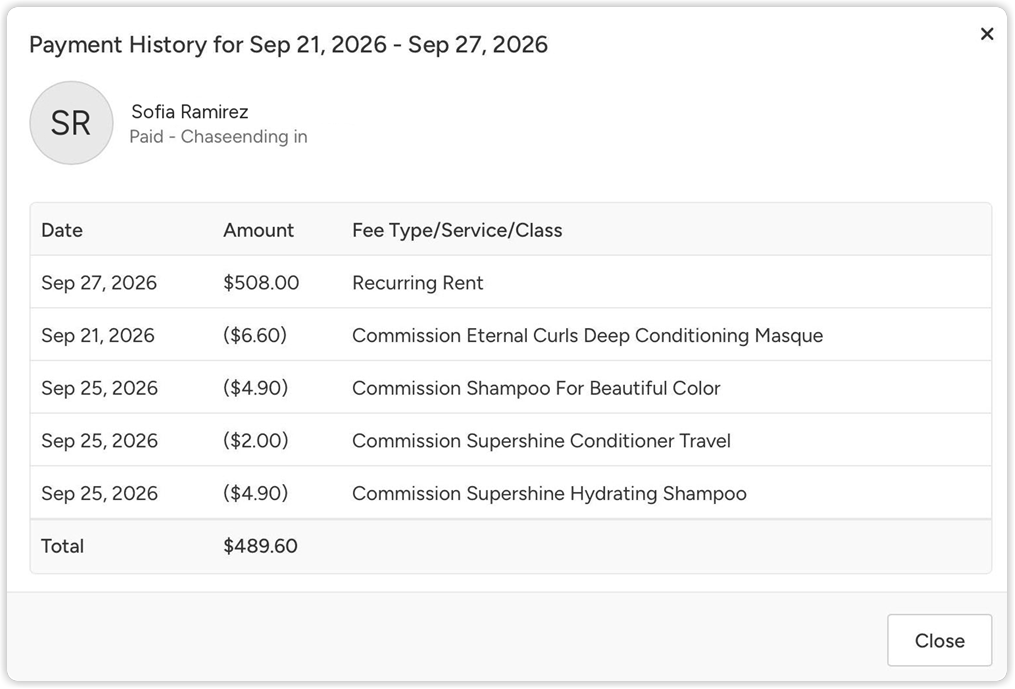Screen dimensions: 1015x689
Task: Click the SR avatar for Sofia Ramirez
Action: (x=71, y=123)
